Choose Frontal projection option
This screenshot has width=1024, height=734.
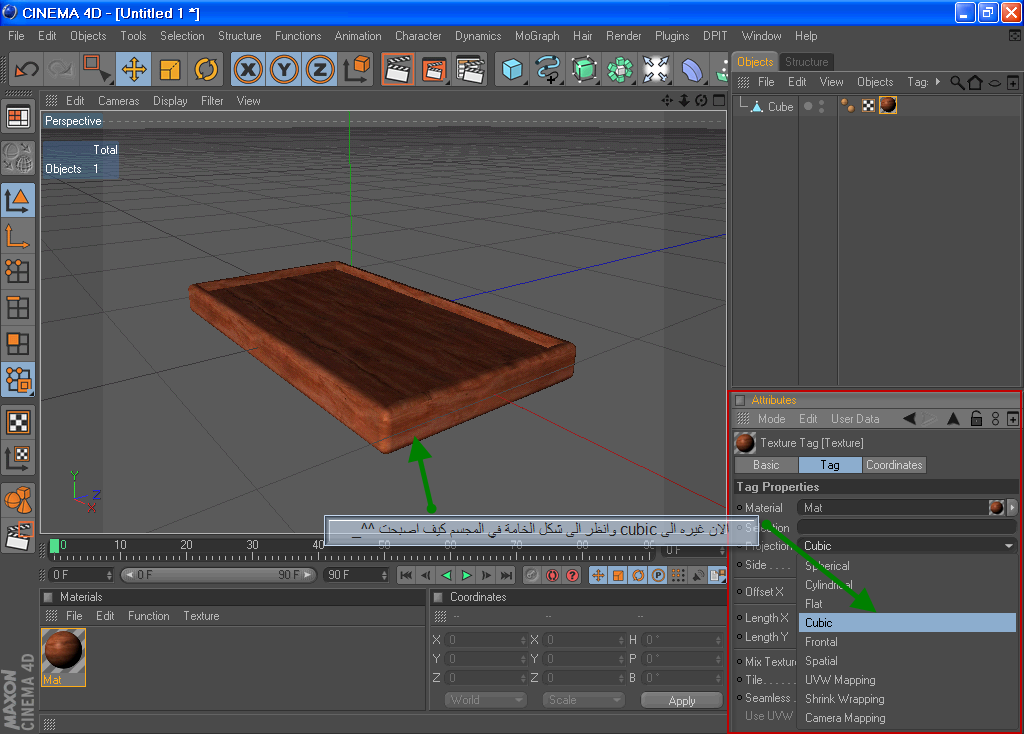click(x=906, y=642)
